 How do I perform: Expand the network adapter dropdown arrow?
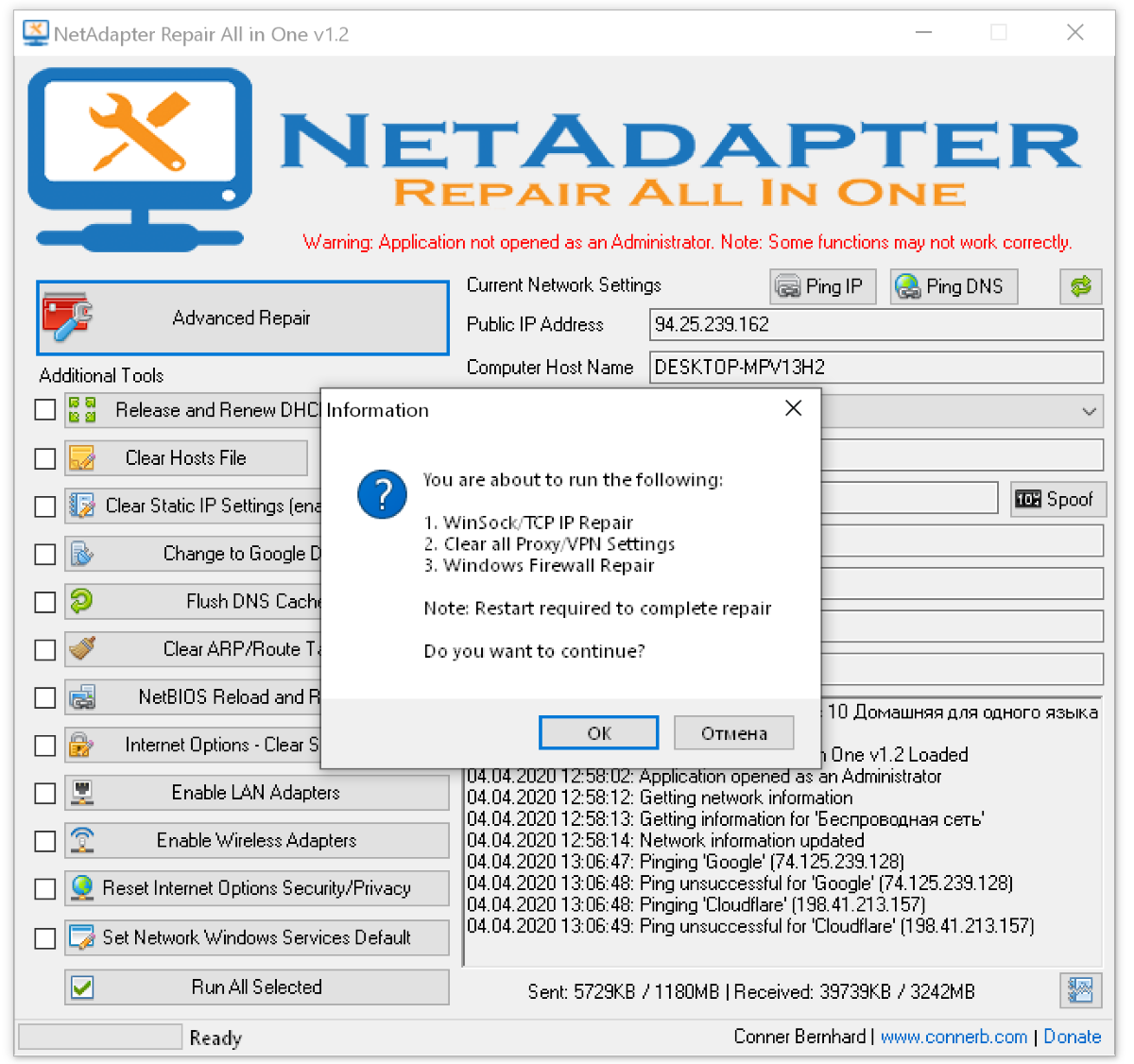[1089, 411]
